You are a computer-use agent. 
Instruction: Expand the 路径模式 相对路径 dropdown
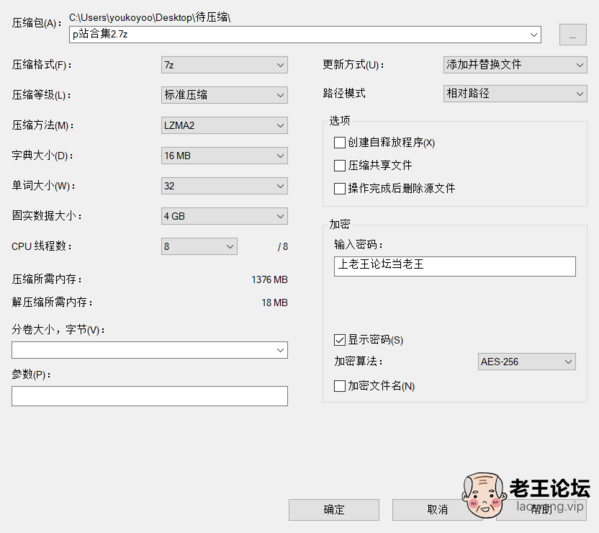pyautogui.click(x=515, y=93)
